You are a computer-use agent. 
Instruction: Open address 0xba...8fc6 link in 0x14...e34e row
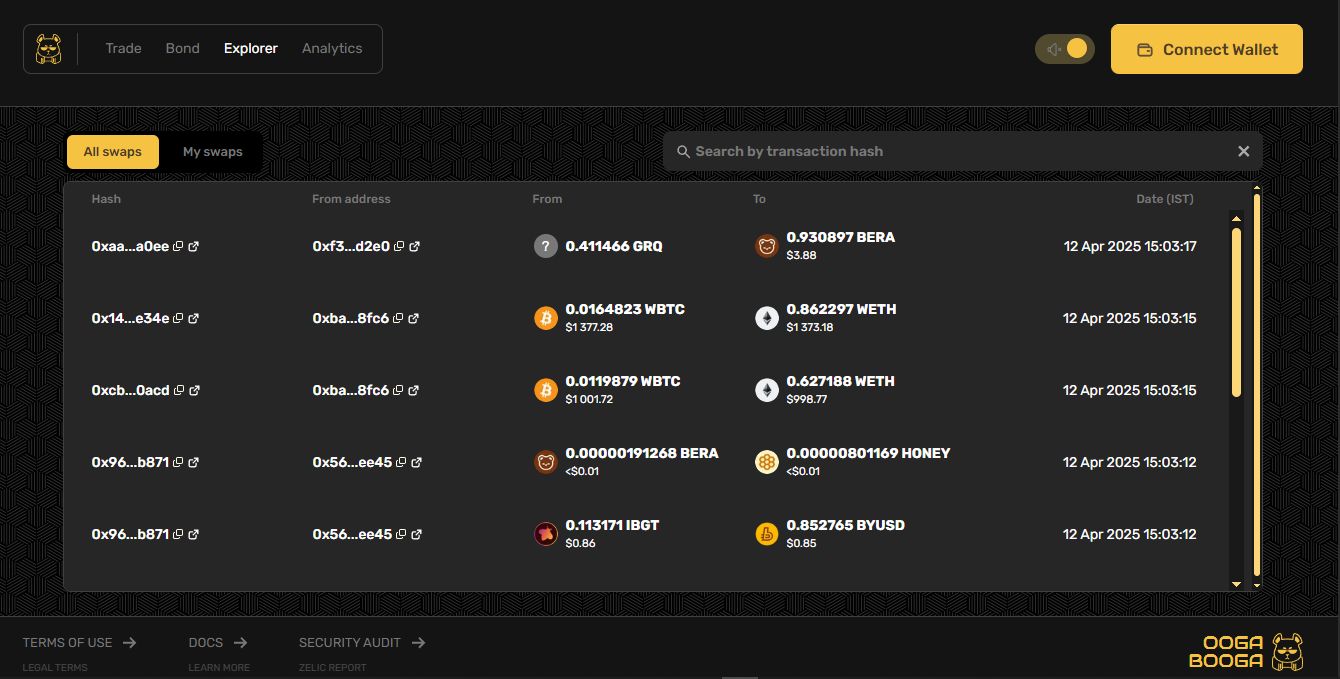click(414, 319)
